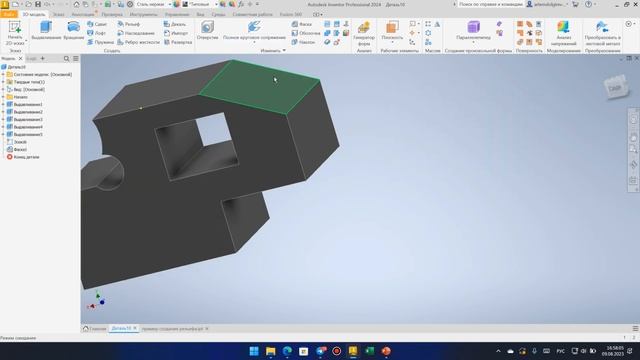Viewport: 640px width, 360px height.
Task: Start a 2D sketch (Начать 2D эскиз)
Action: (x=15, y=33)
